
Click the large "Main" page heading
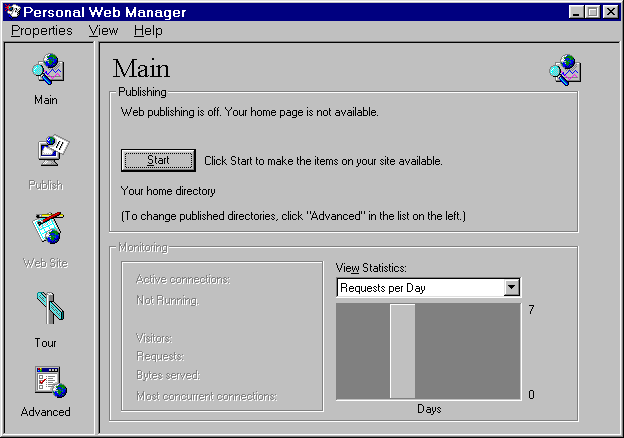click(141, 68)
